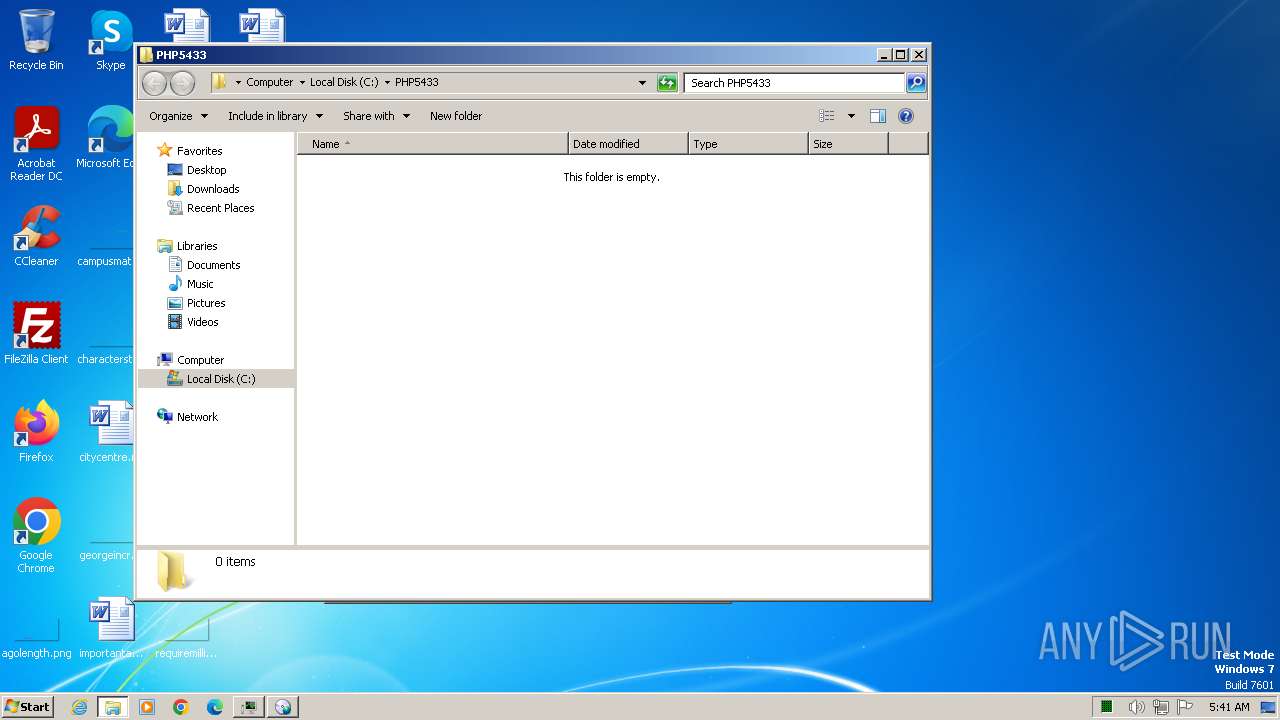Click the Start button

point(28,706)
